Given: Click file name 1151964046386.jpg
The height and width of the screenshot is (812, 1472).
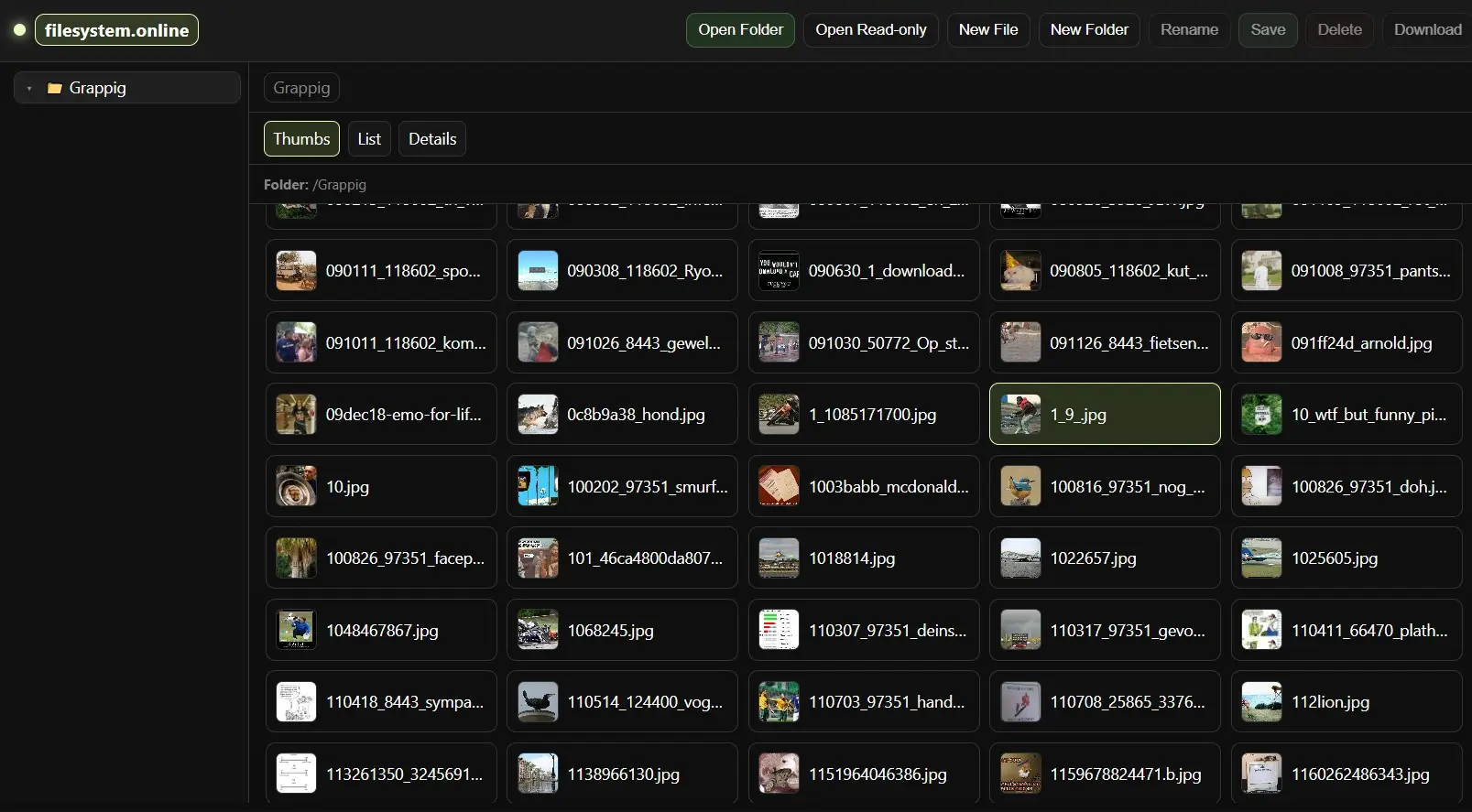Looking at the screenshot, I should pos(878,774).
